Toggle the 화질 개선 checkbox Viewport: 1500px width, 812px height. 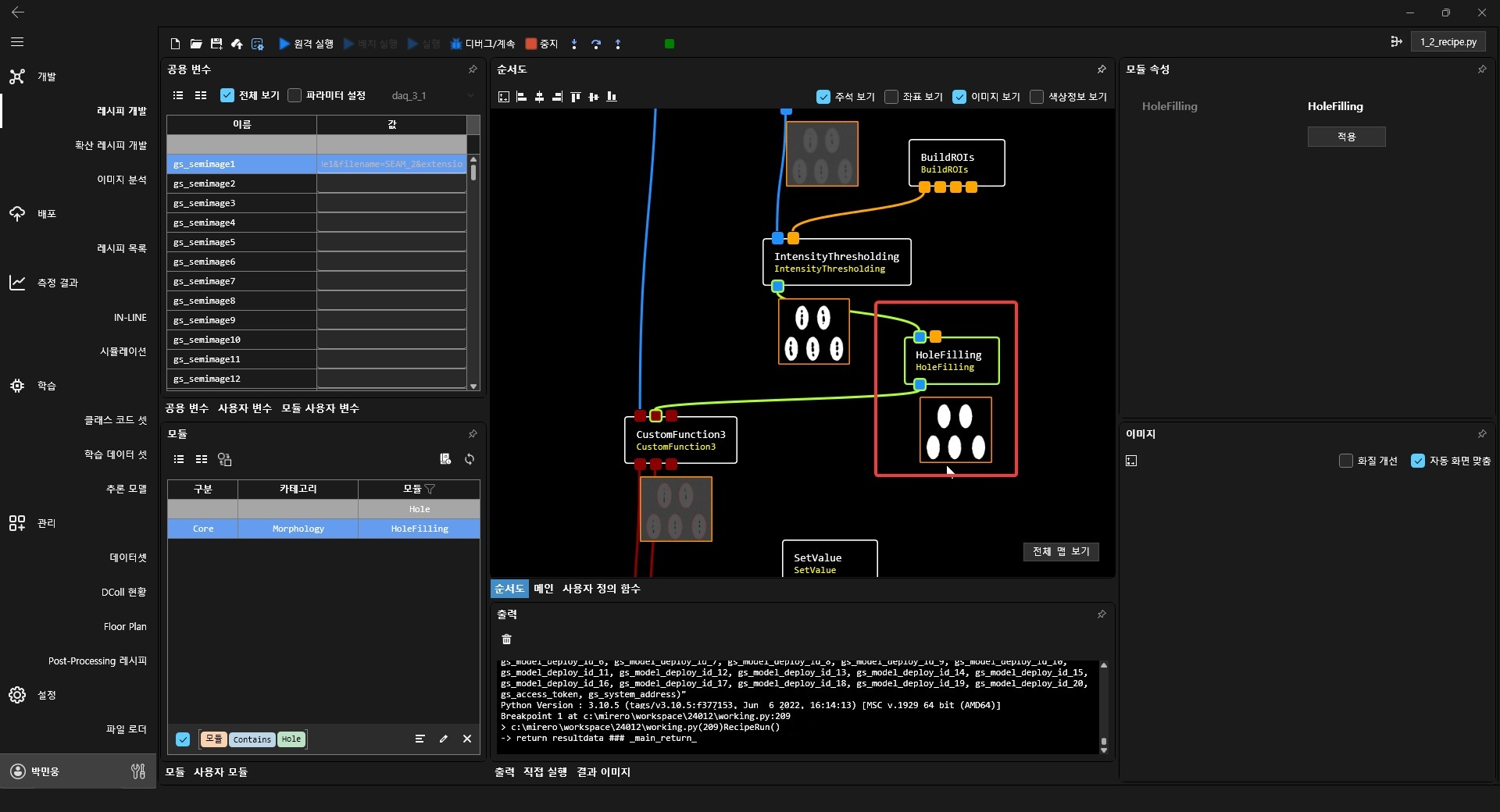[1345, 461]
